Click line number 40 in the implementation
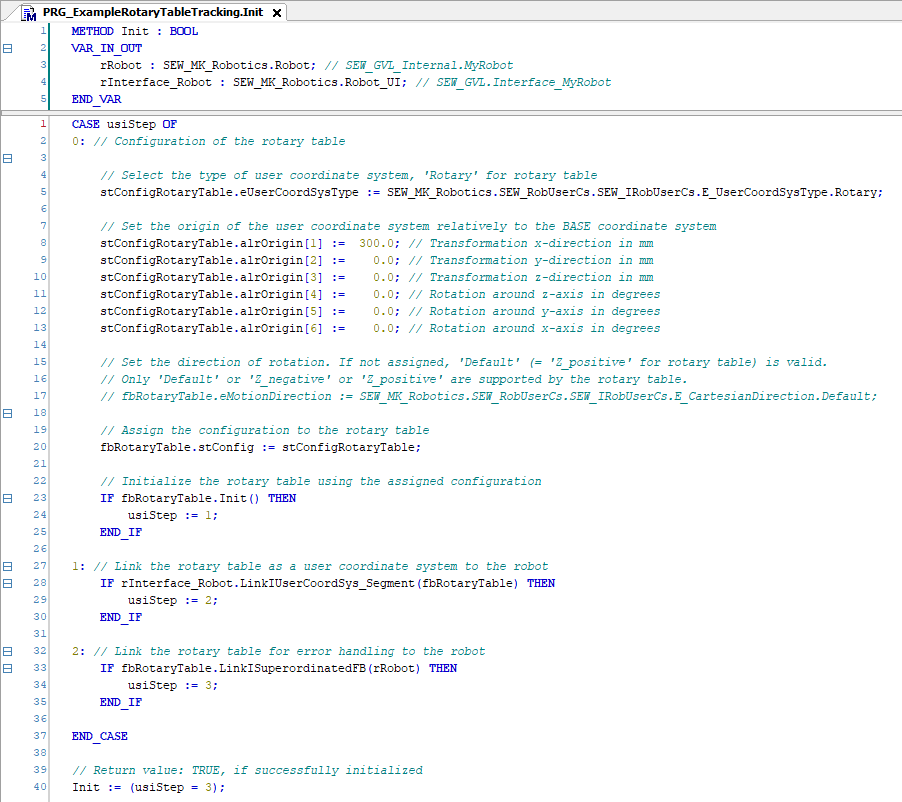The image size is (902, 802). coord(40,787)
